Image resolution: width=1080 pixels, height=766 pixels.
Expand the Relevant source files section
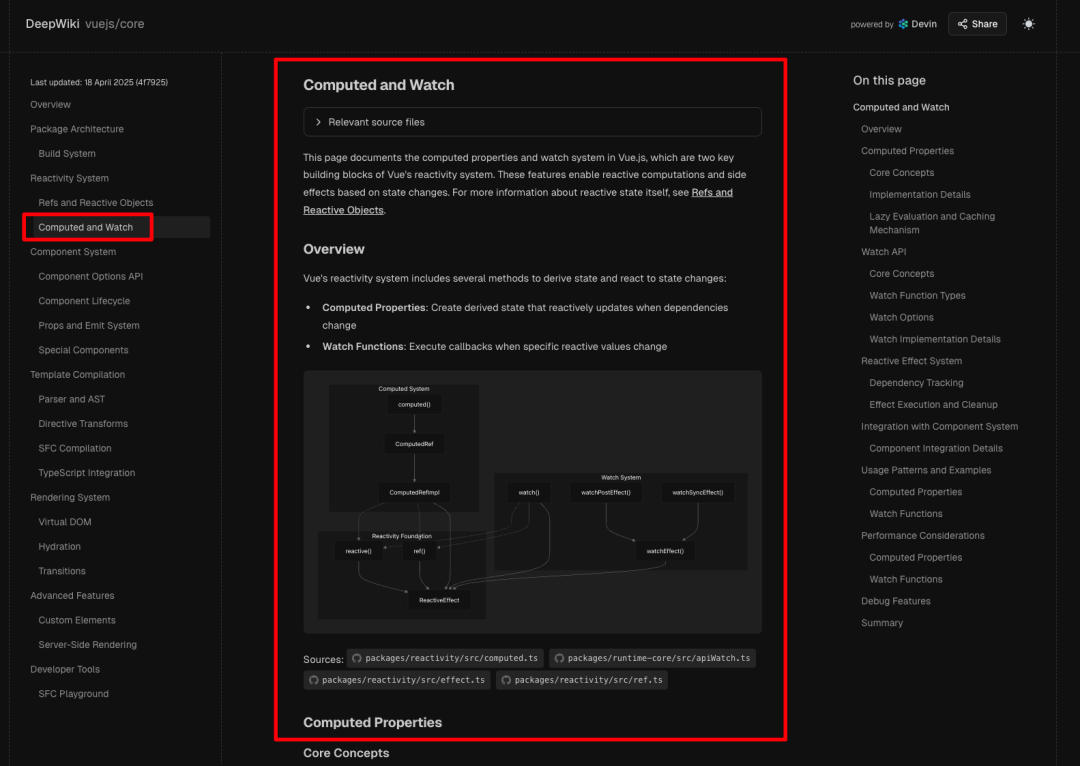coord(532,122)
